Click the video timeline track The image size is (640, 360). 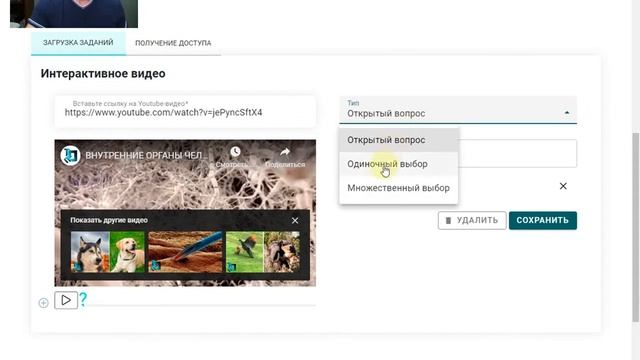(200, 305)
